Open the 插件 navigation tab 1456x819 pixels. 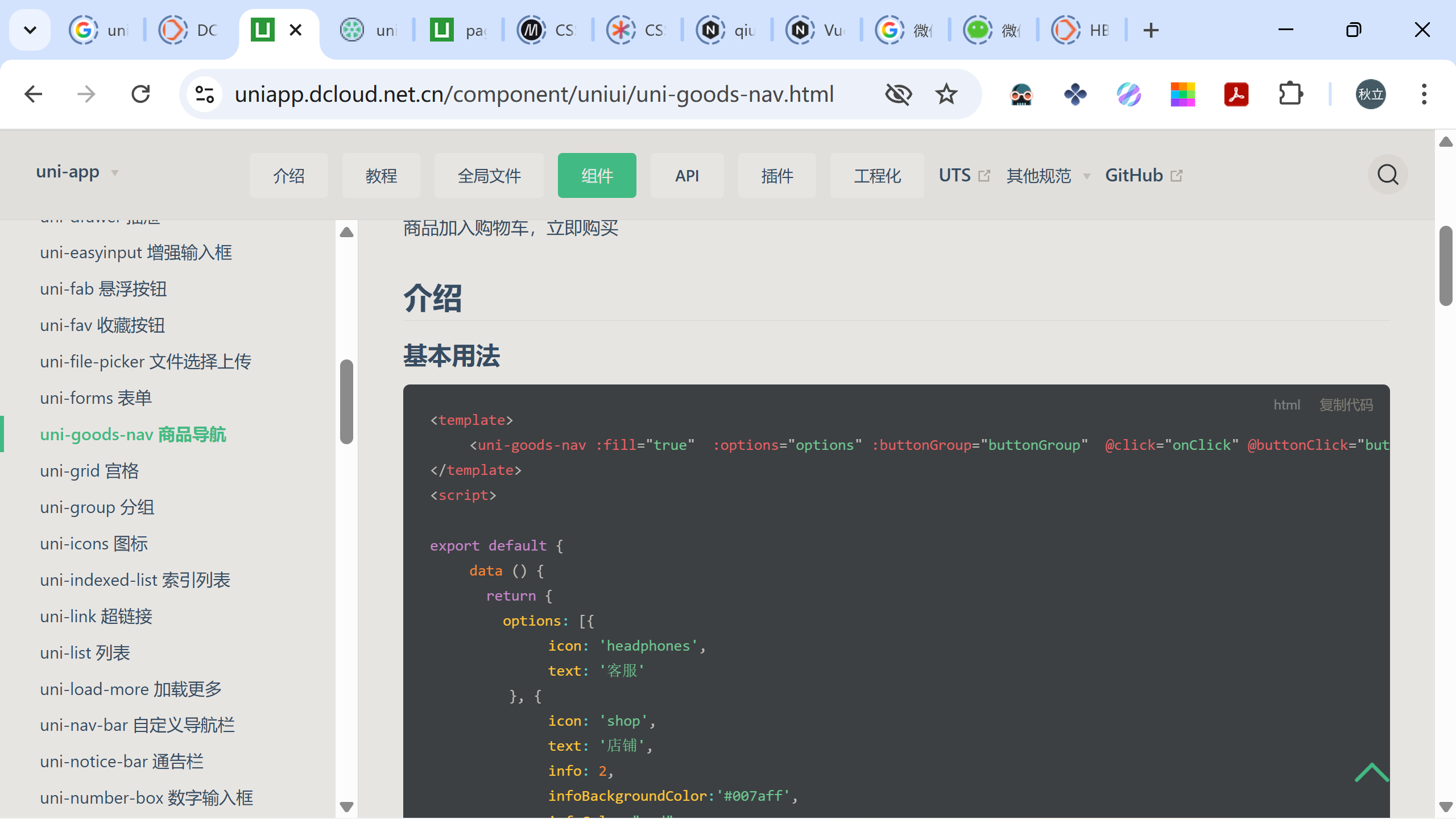point(776,176)
